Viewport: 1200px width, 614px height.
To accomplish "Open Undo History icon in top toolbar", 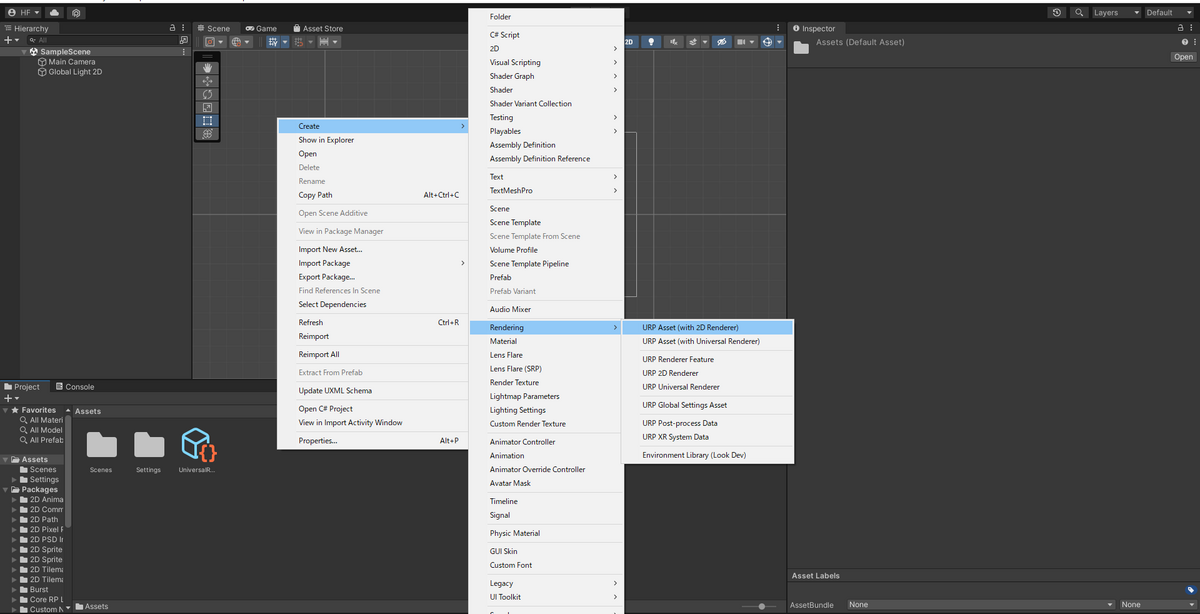I will click(x=1058, y=12).
